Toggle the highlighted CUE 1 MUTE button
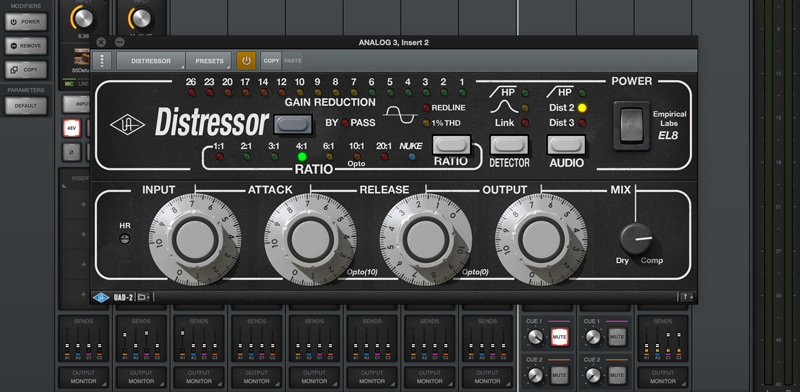Viewport: 800px width, 392px height. pos(559,337)
